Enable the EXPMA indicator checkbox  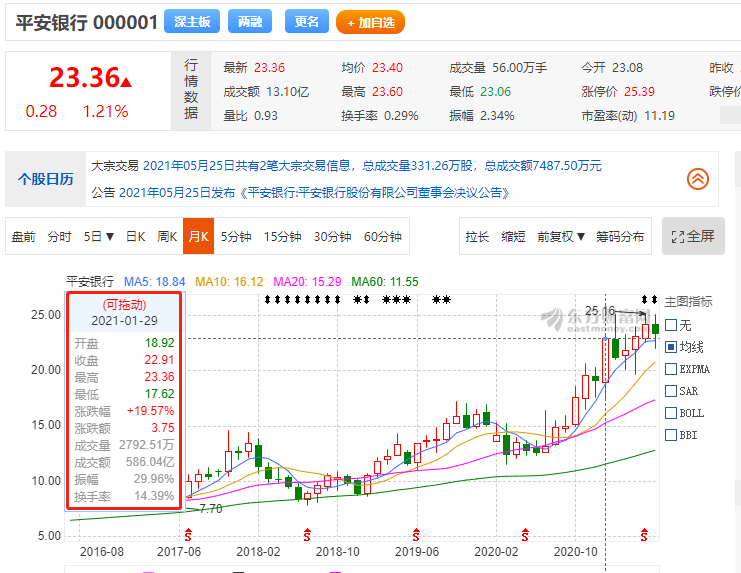point(671,369)
